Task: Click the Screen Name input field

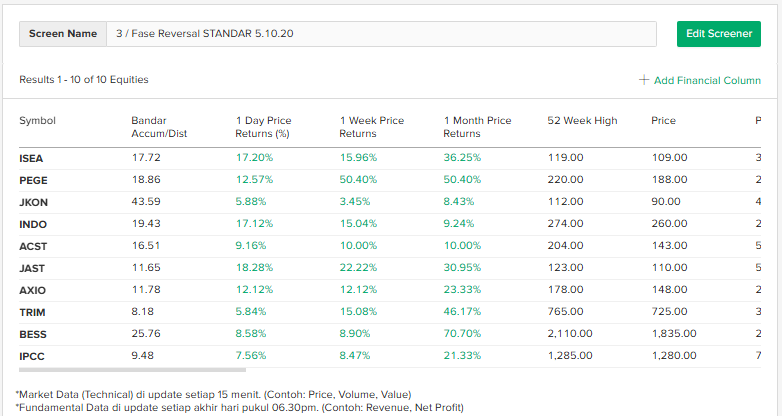Action: (380, 33)
